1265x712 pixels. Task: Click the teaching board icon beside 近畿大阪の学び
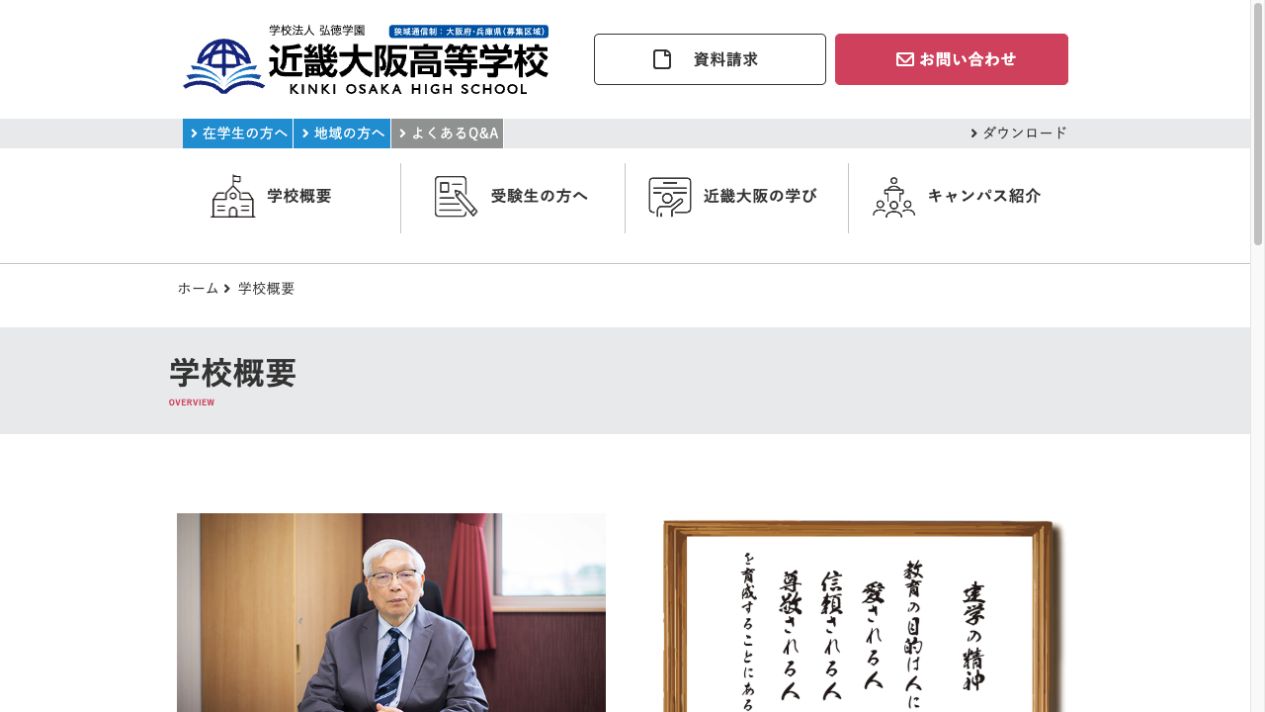(x=670, y=197)
